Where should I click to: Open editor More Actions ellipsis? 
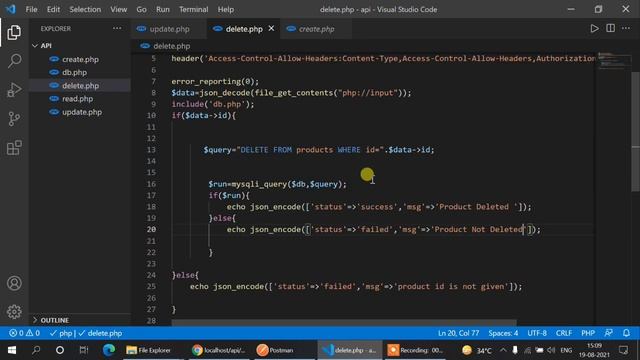626,29
